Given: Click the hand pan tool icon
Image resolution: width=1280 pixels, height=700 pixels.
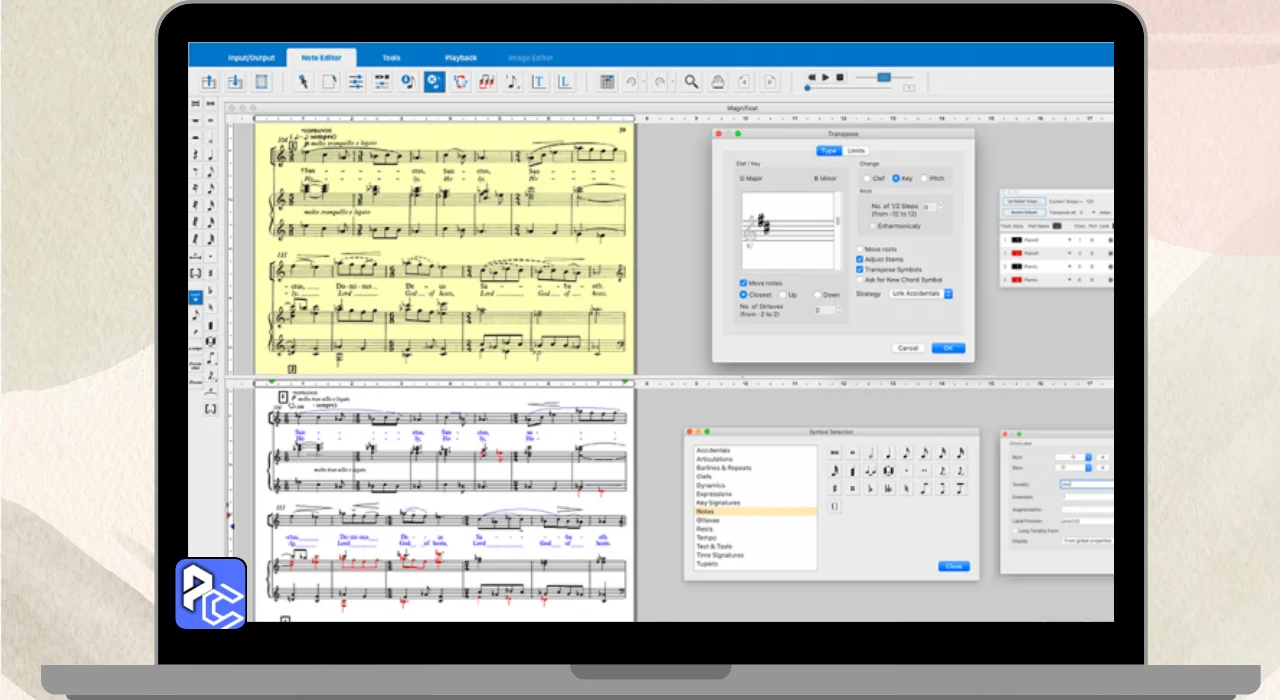Looking at the screenshot, I should [x=718, y=82].
